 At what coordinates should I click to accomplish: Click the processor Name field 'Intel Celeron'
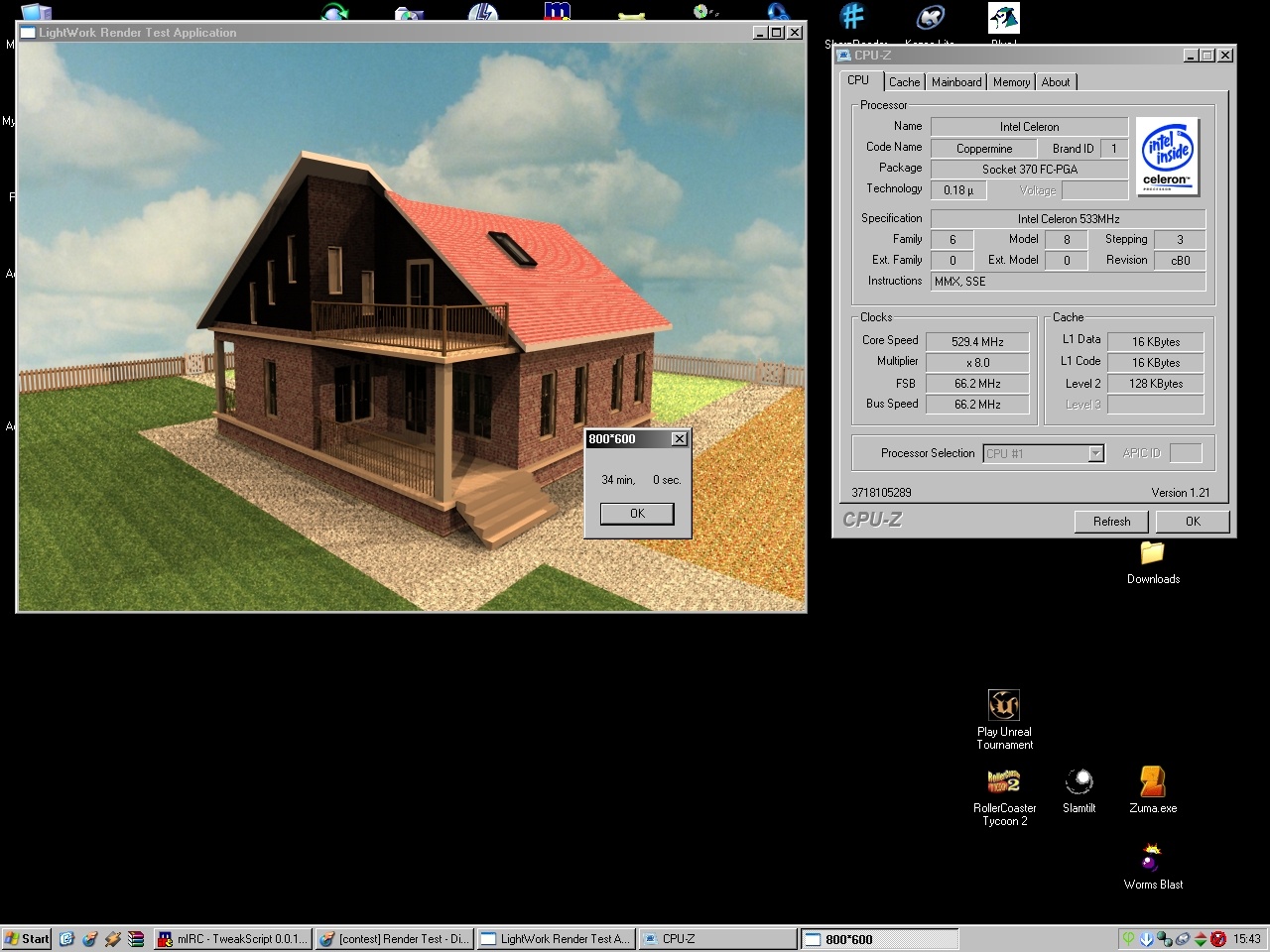pos(1029,127)
